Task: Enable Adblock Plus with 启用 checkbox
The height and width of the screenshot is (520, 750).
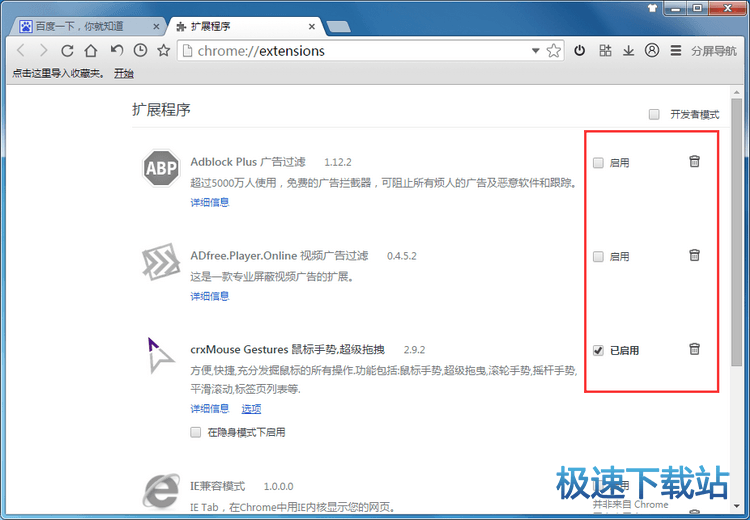Action: [598, 163]
